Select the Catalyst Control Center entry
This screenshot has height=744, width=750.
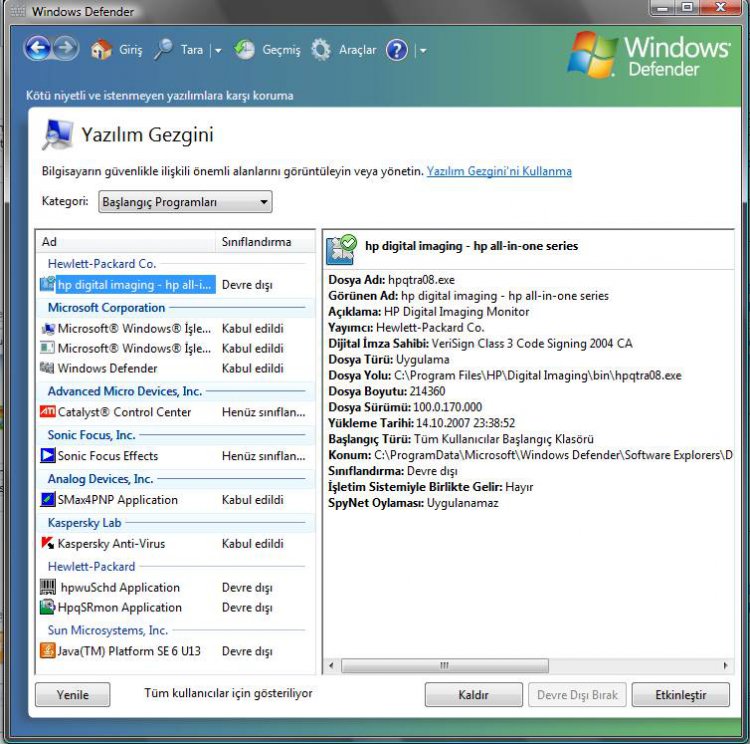click(124, 411)
